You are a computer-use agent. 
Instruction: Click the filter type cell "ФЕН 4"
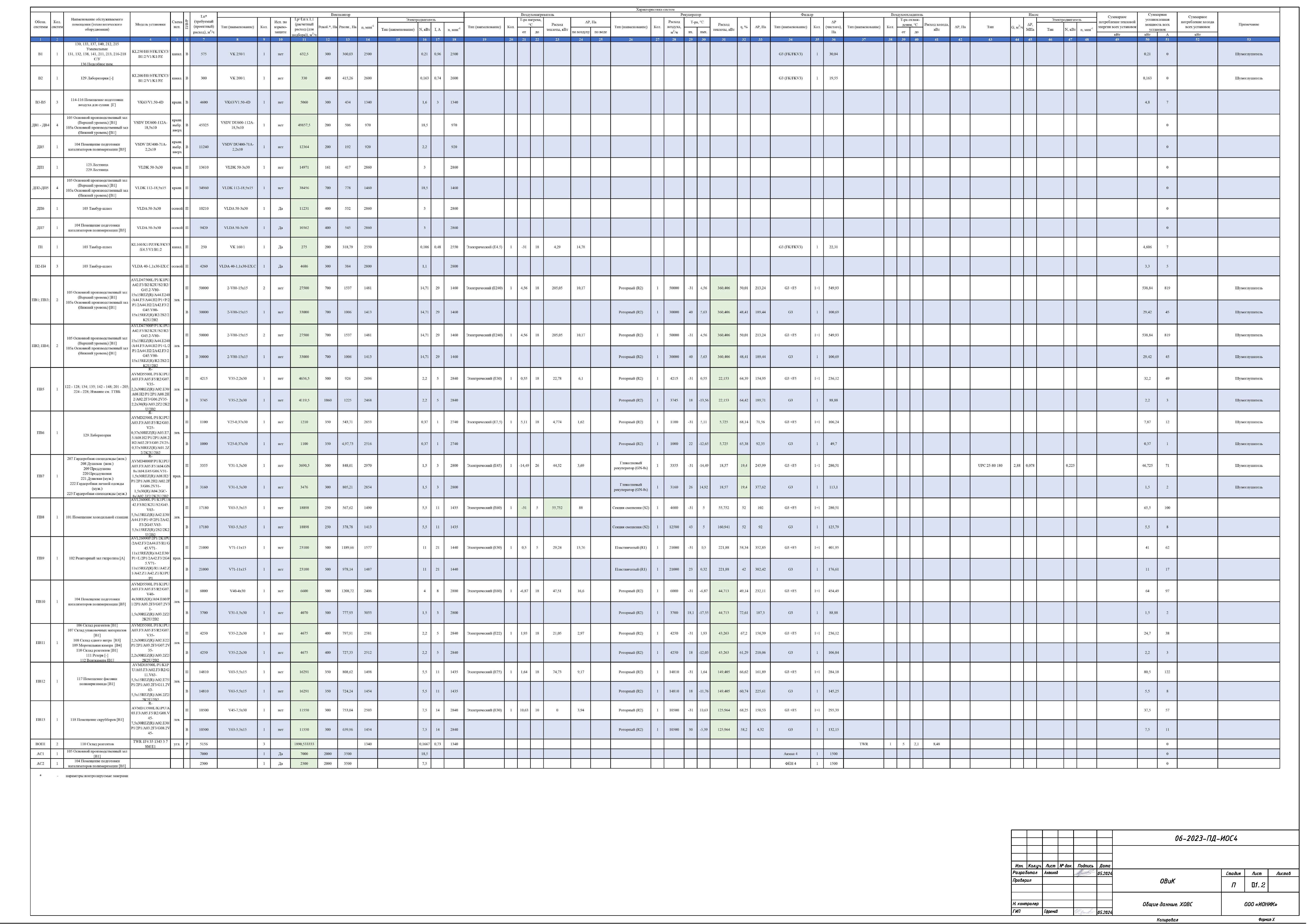[x=791, y=763]
